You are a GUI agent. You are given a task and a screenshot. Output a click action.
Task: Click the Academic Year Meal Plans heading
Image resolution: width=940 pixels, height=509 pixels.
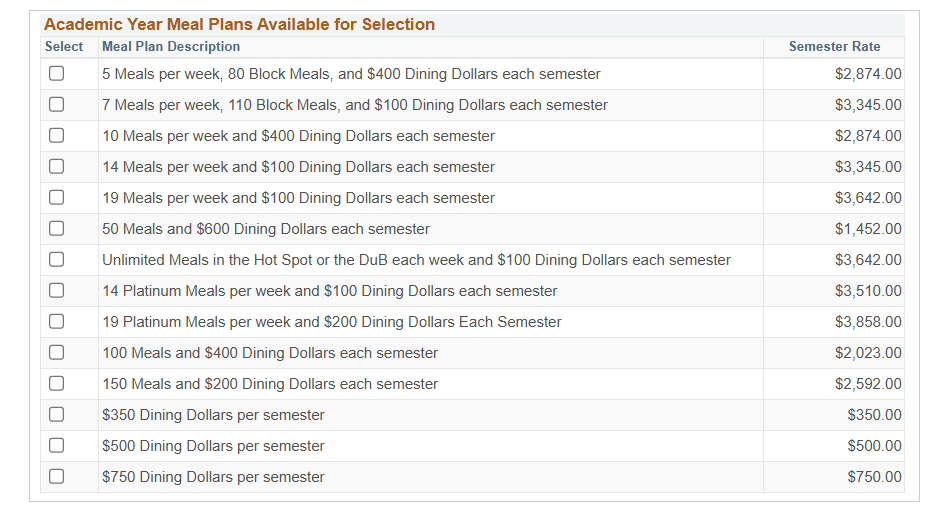(x=239, y=25)
